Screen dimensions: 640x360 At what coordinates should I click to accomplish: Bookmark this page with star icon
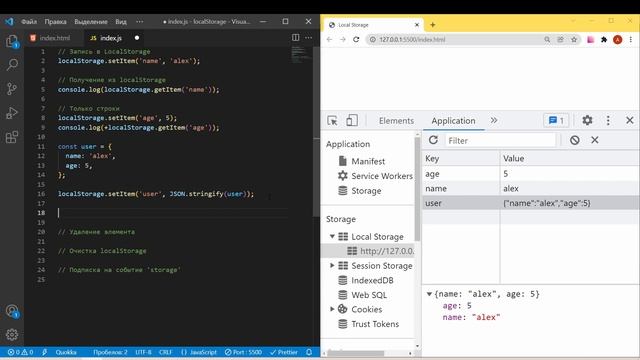point(574,40)
